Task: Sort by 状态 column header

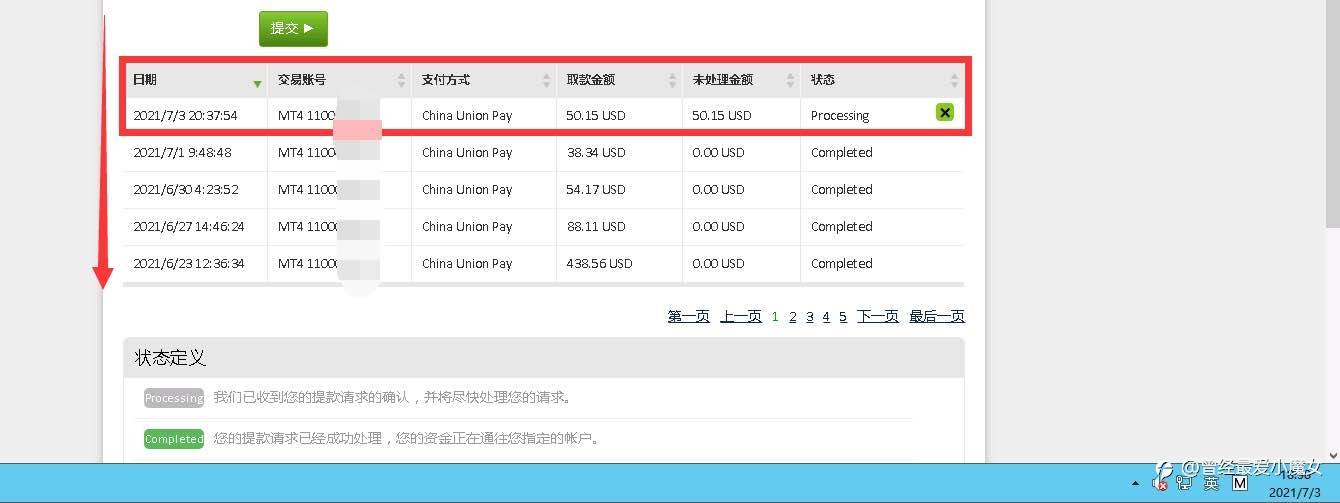Action: [882, 80]
